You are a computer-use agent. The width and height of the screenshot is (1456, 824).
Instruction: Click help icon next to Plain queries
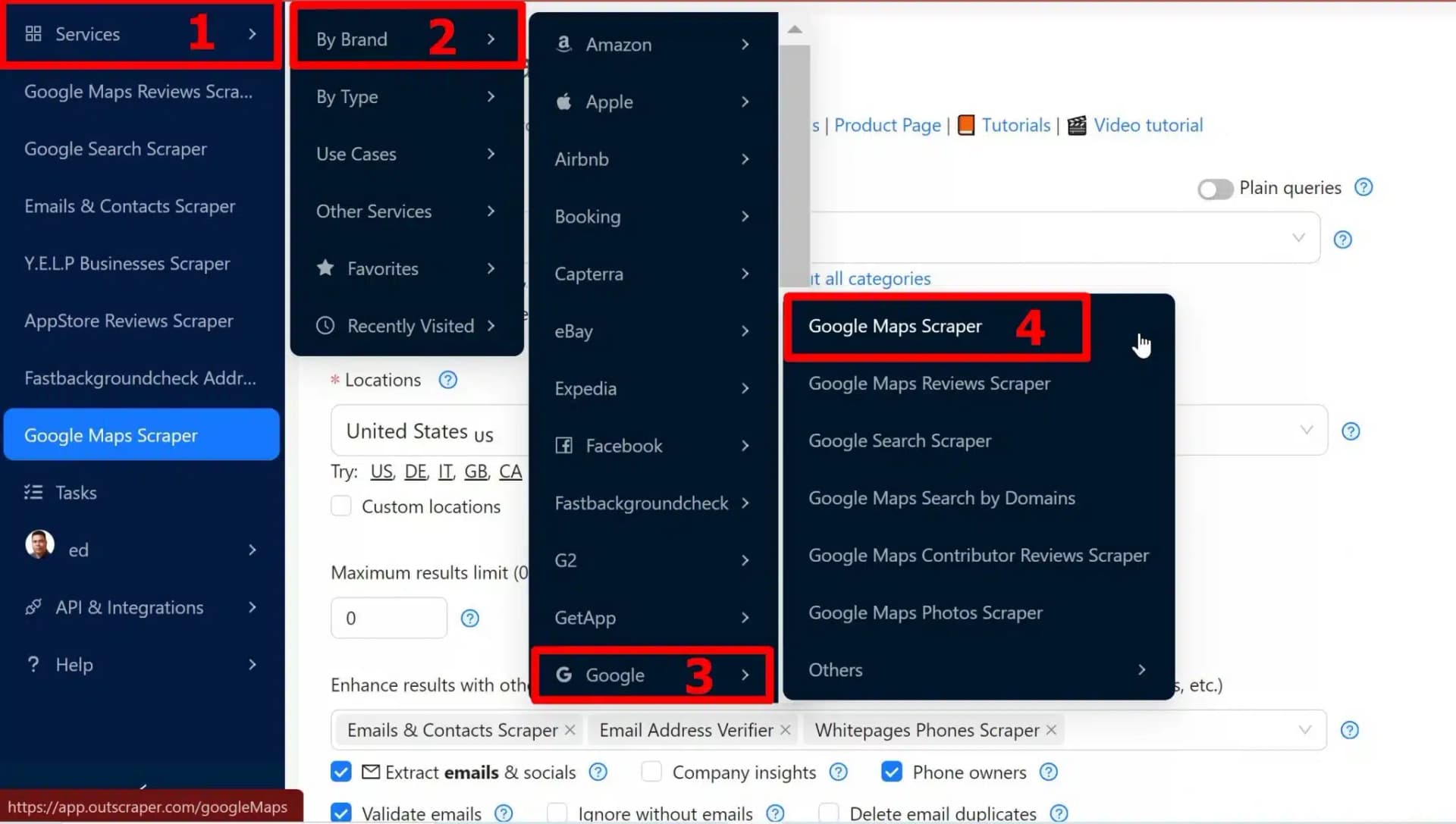tap(1363, 187)
